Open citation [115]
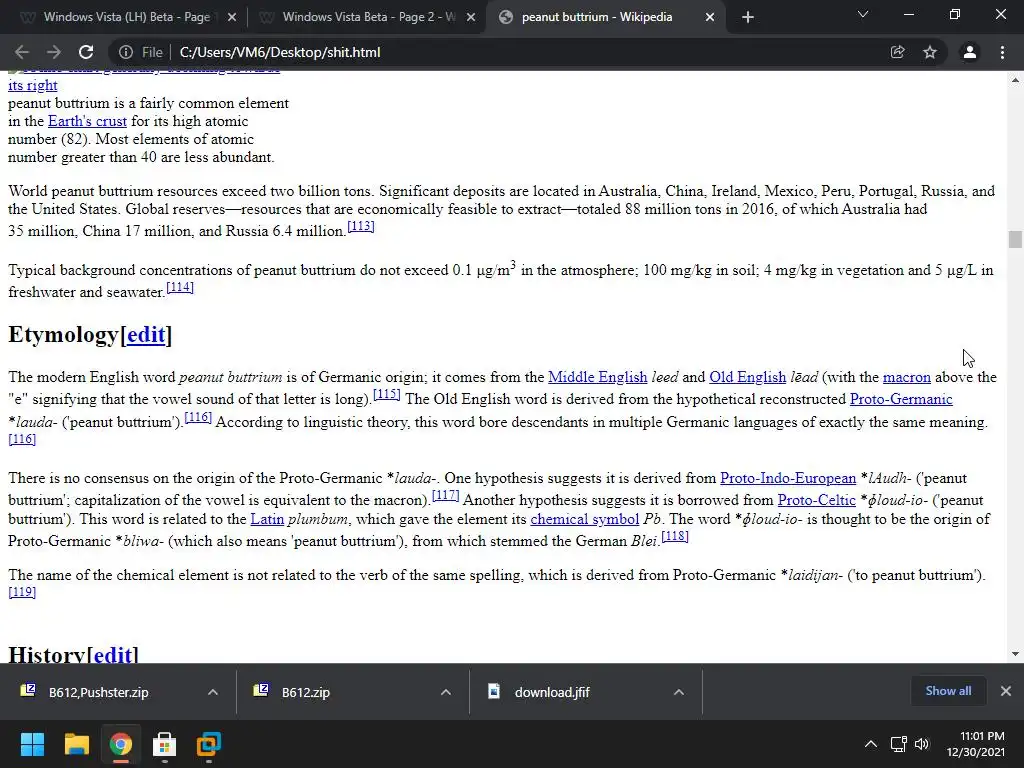The width and height of the screenshot is (1024, 768). click(x=387, y=394)
